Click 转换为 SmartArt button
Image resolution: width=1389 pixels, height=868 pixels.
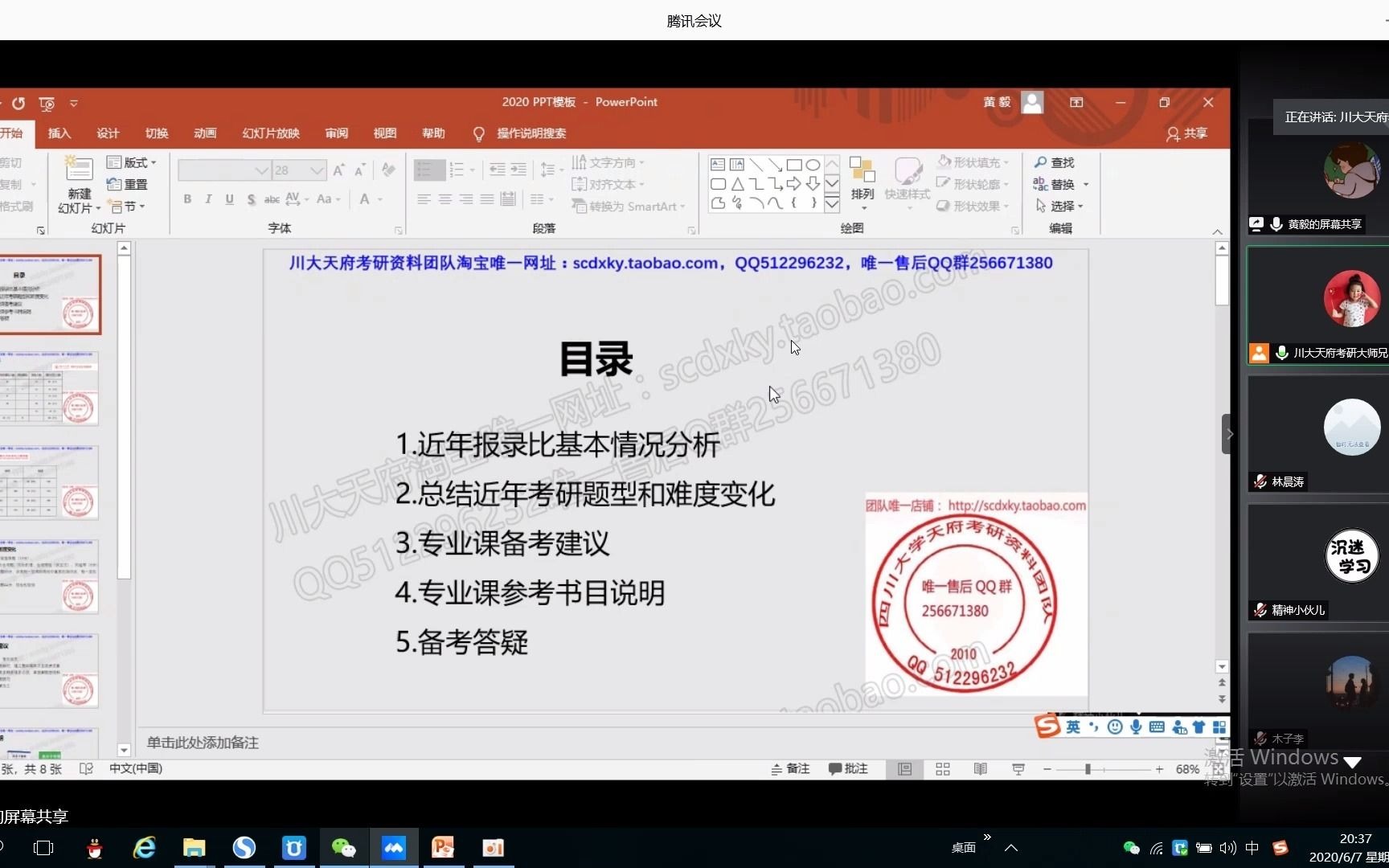(x=628, y=207)
